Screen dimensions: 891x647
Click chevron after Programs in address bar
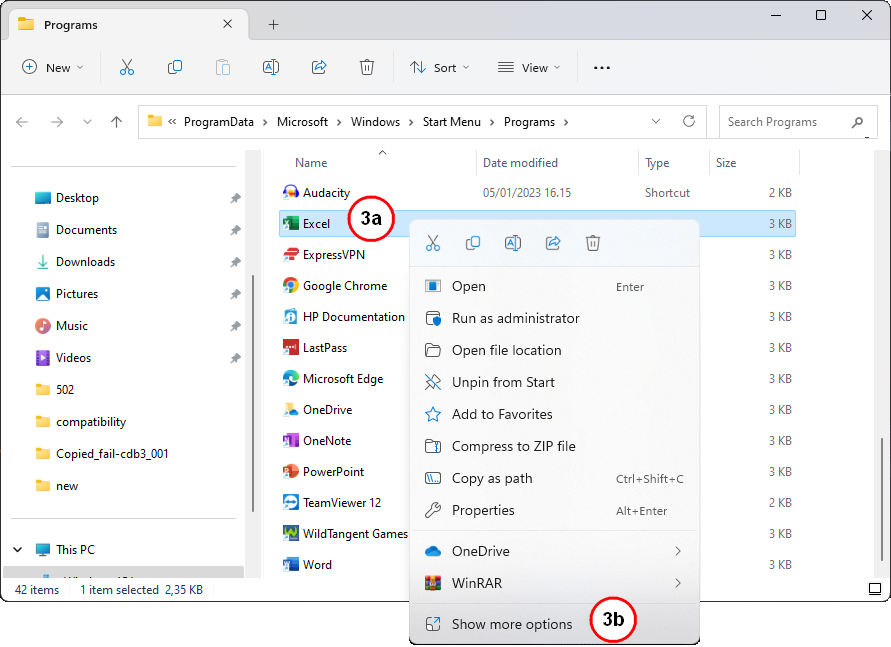click(x=566, y=122)
